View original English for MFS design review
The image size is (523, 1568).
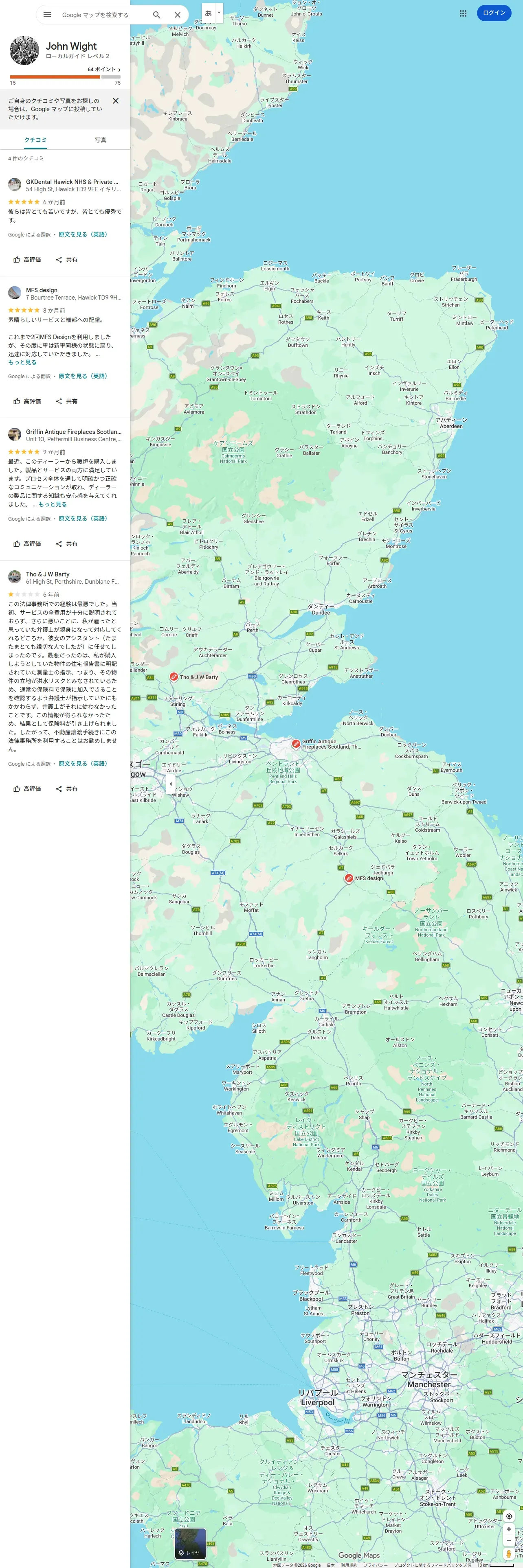[83, 377]
